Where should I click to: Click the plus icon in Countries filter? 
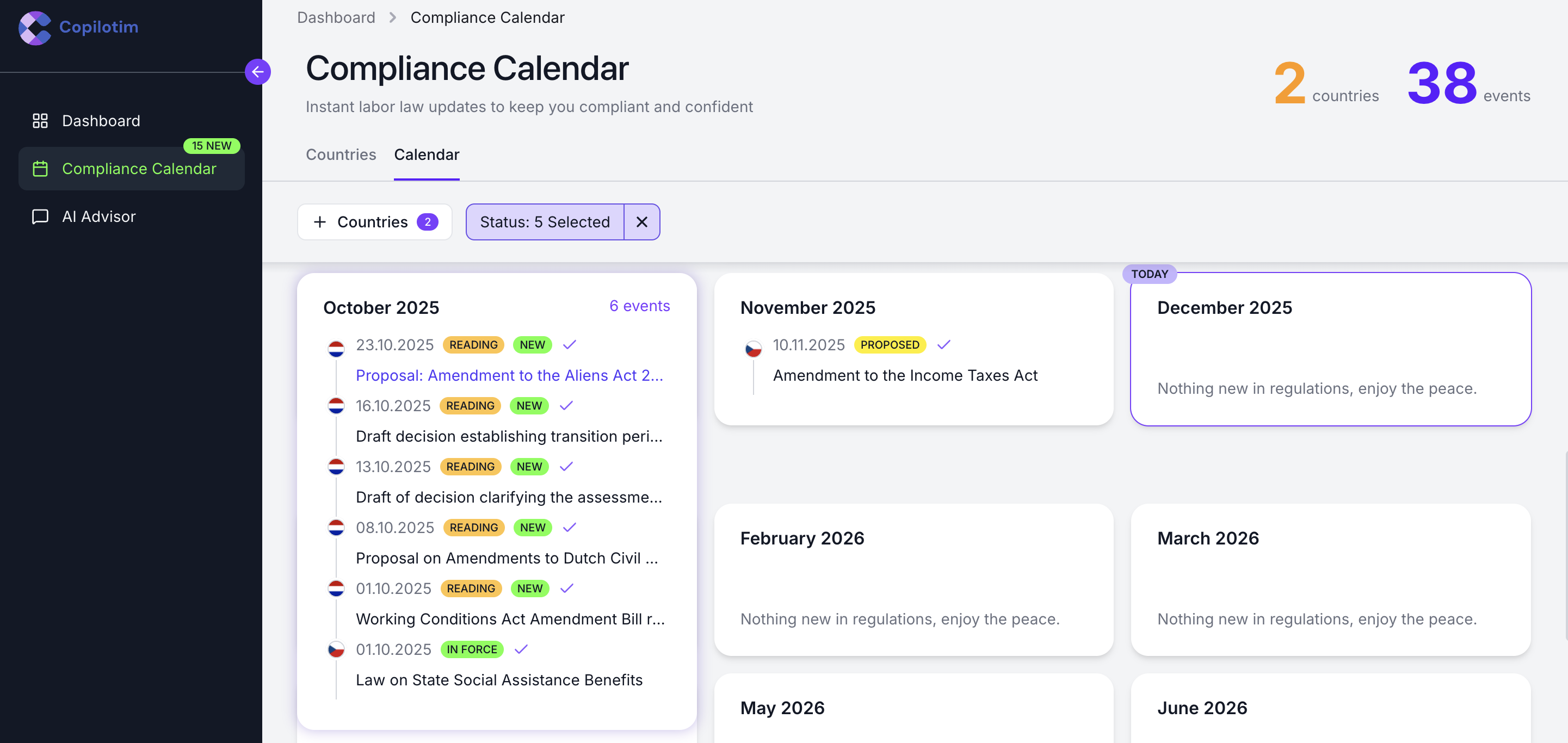pyautogui.click(x=319, y=222)
